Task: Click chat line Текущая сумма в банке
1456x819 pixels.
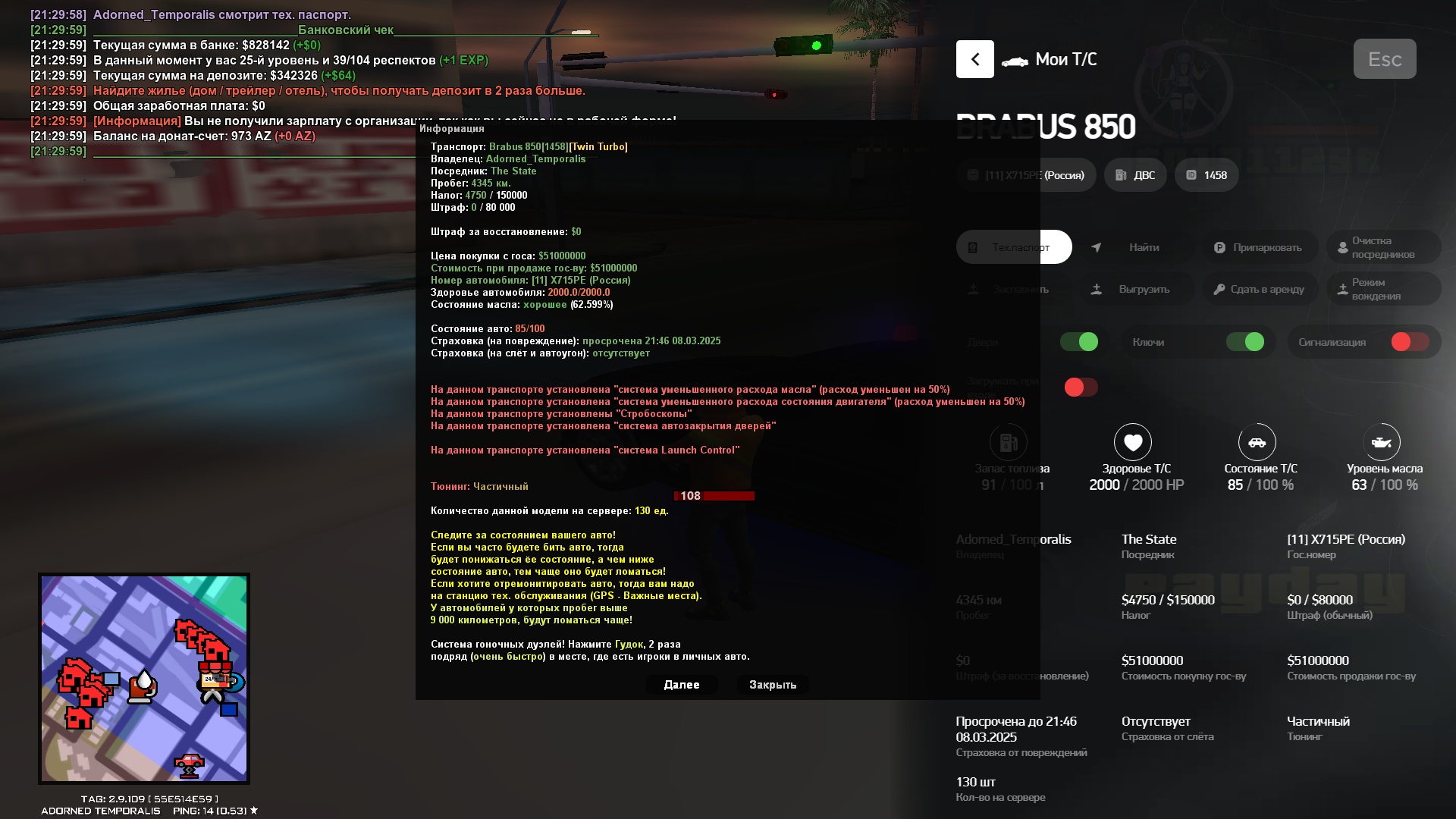Action: coord(175,45)
